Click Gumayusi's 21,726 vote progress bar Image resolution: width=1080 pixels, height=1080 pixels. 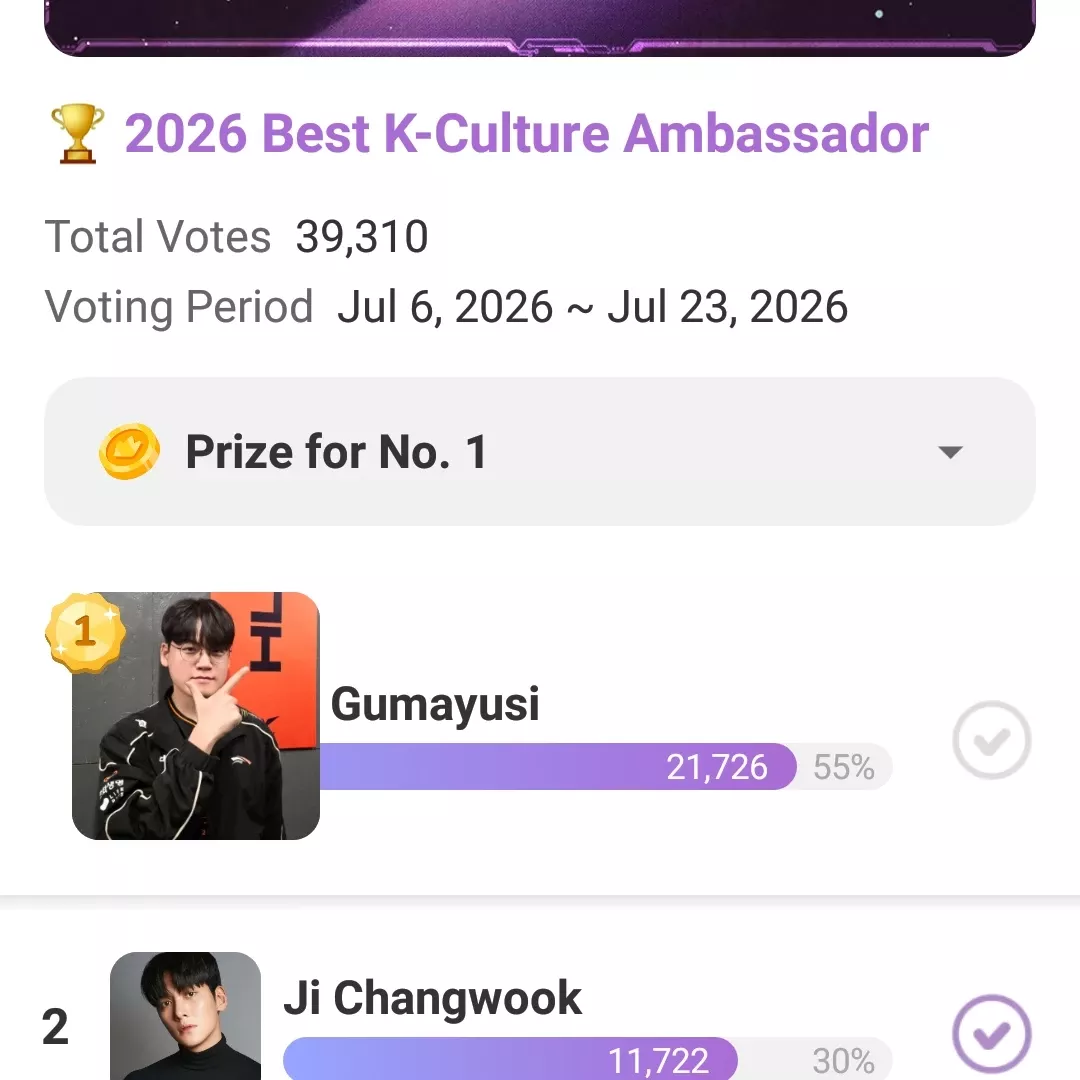tap(606, 767)
